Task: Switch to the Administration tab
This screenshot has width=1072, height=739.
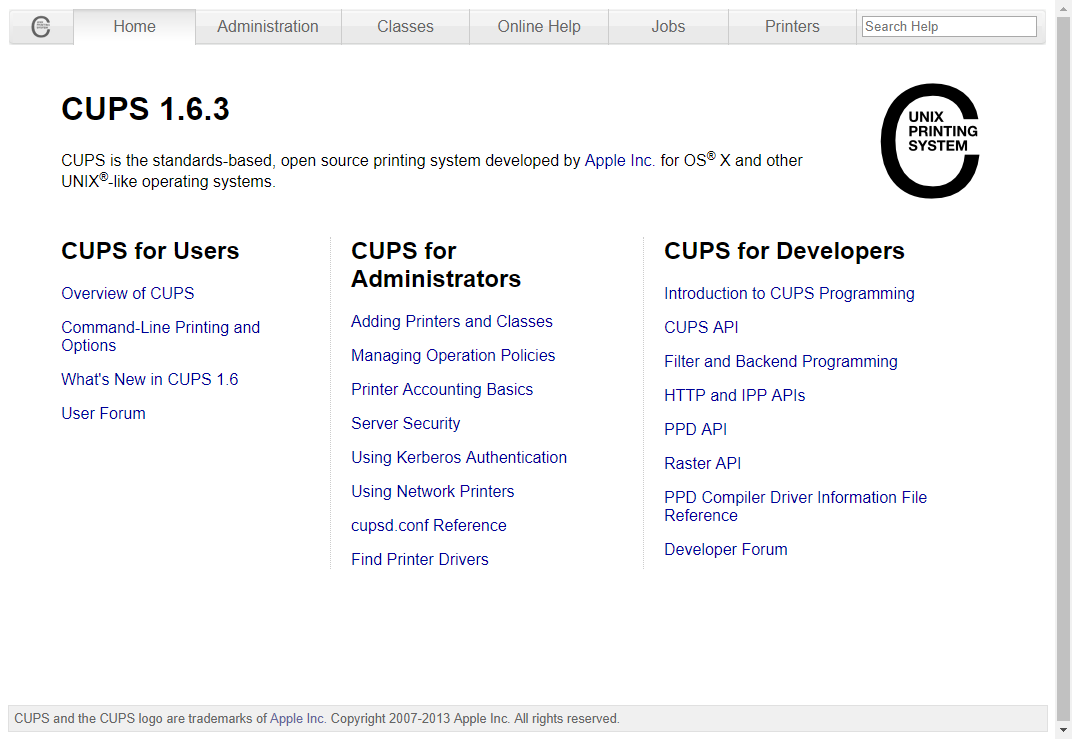Action: [268, 27]
